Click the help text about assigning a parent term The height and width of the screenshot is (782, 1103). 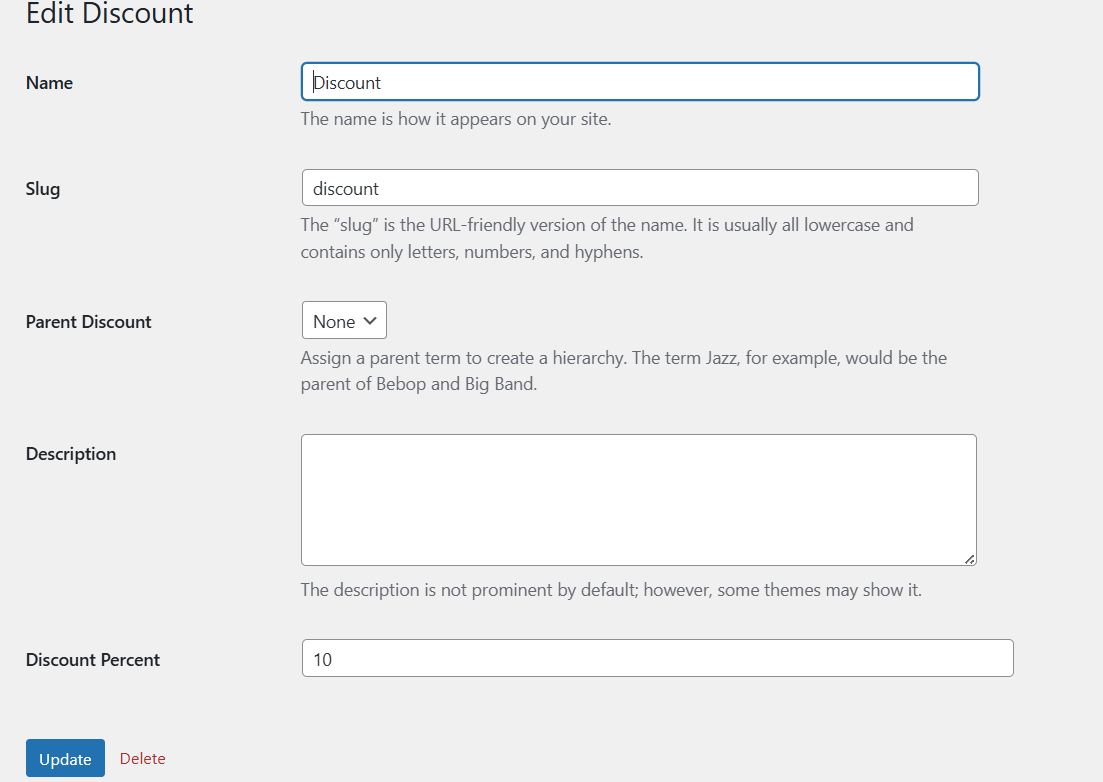pyautogui.click(x=624, y=371)
